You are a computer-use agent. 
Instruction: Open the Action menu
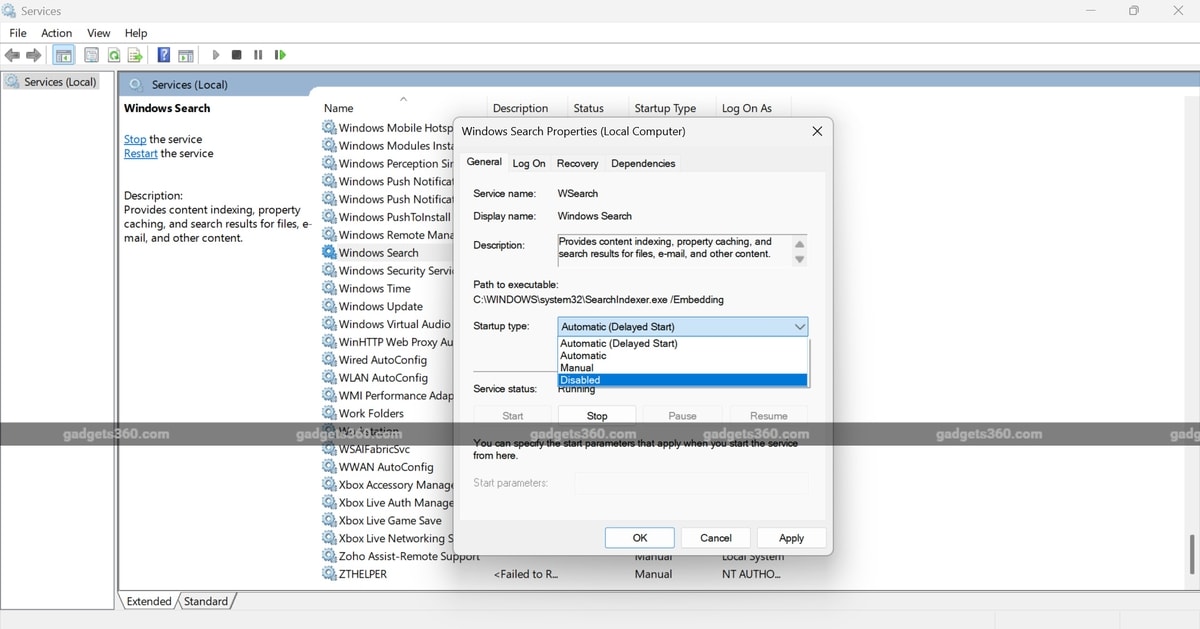point(56,32)
